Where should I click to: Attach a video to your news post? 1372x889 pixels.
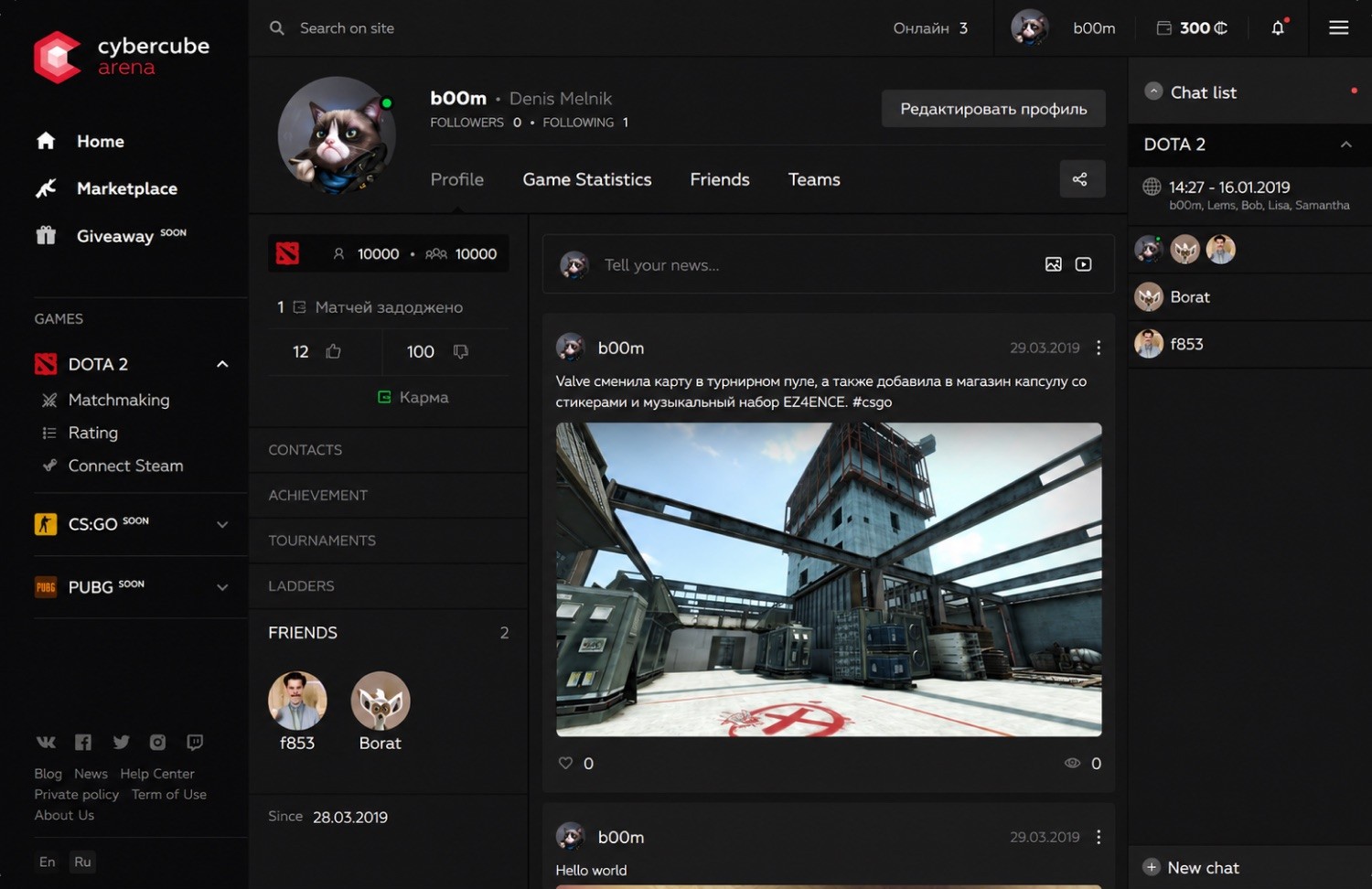pyautogui.click(x=1084, y=264)
